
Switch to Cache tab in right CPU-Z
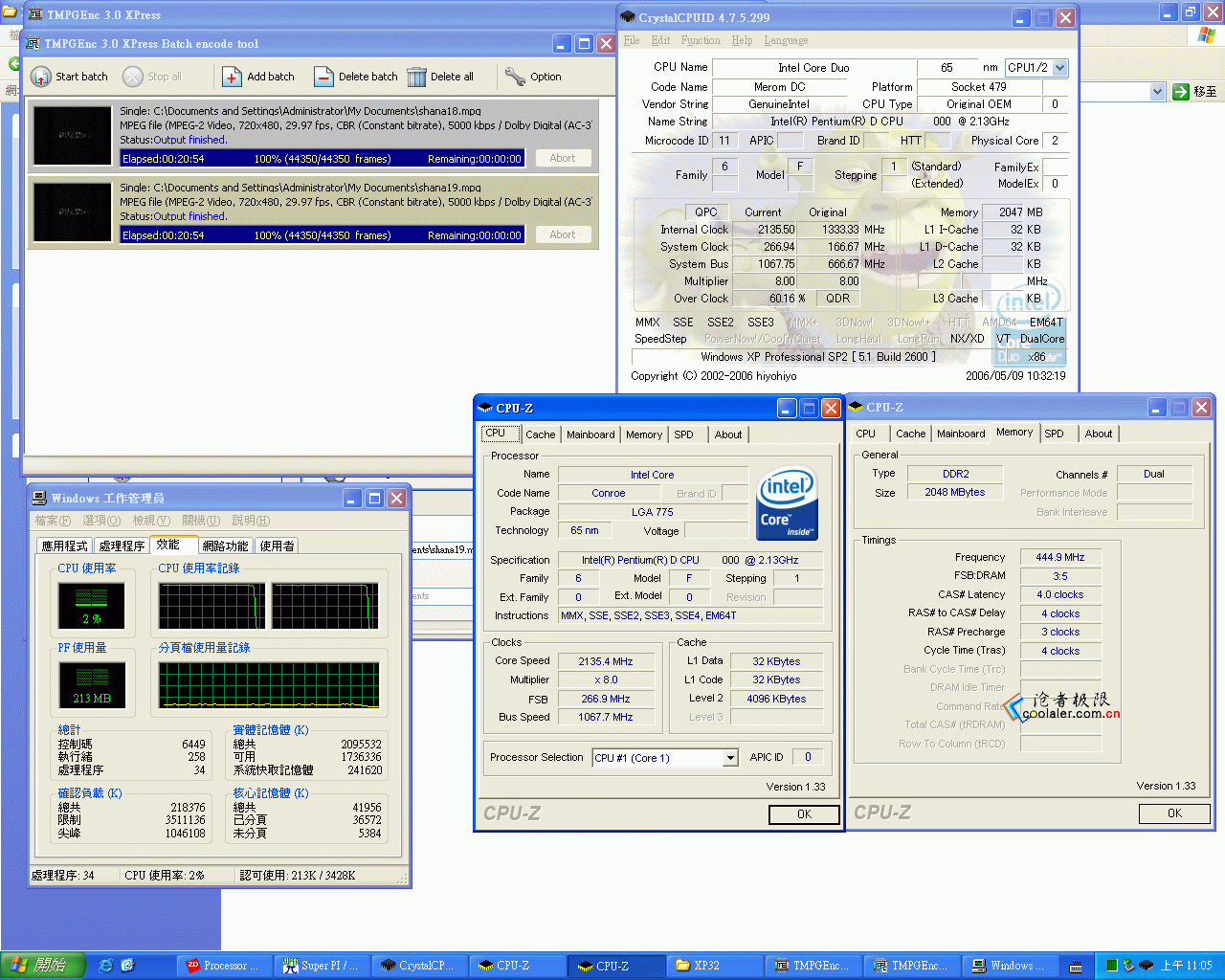(x=910, y=434)
